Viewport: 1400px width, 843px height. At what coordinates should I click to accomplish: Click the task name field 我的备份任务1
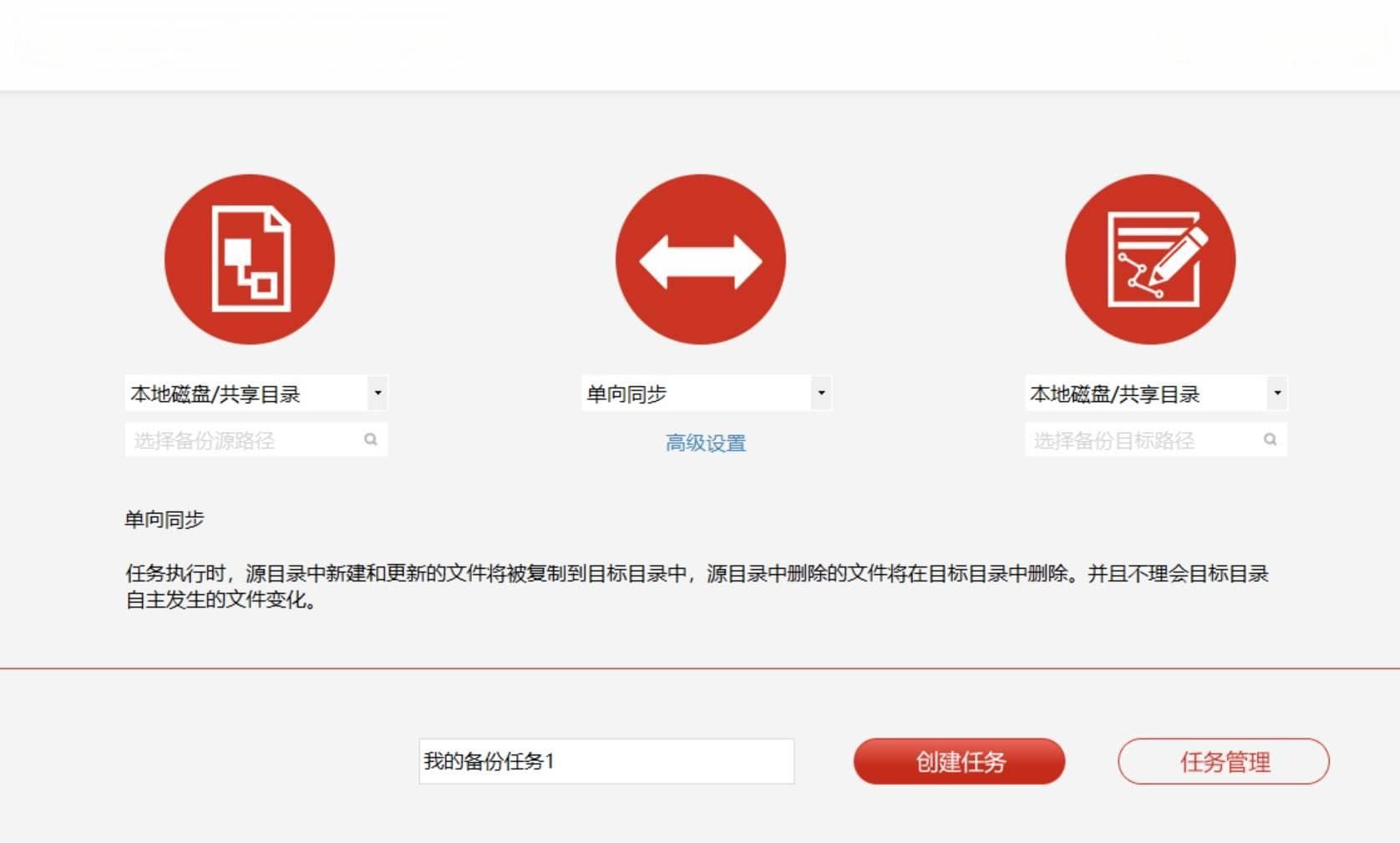pos(606,761)
